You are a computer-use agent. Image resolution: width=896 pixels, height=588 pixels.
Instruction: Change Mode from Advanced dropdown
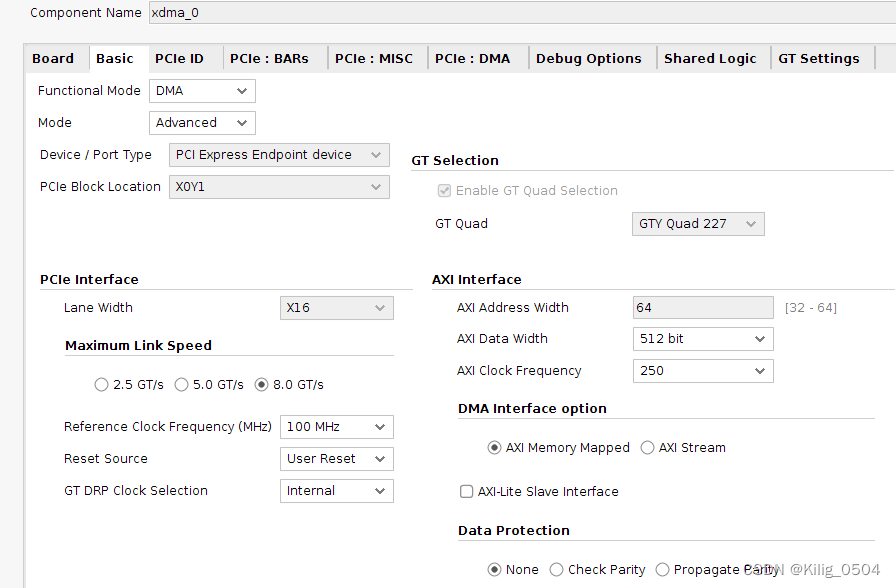click(x=201, y=122)
